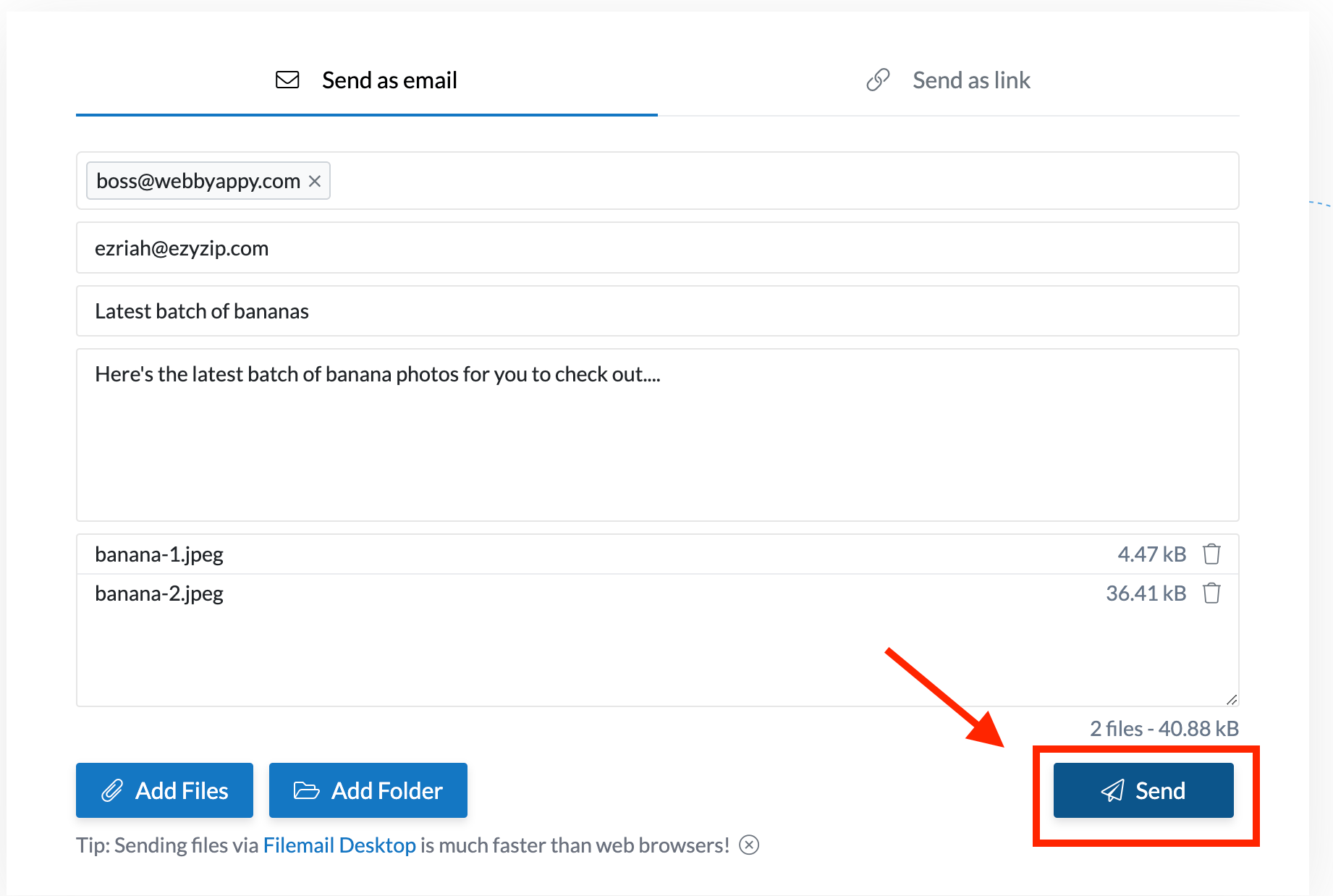
Task: Click the paperclip icon on Add Files
Action: (x=113, y=790)
